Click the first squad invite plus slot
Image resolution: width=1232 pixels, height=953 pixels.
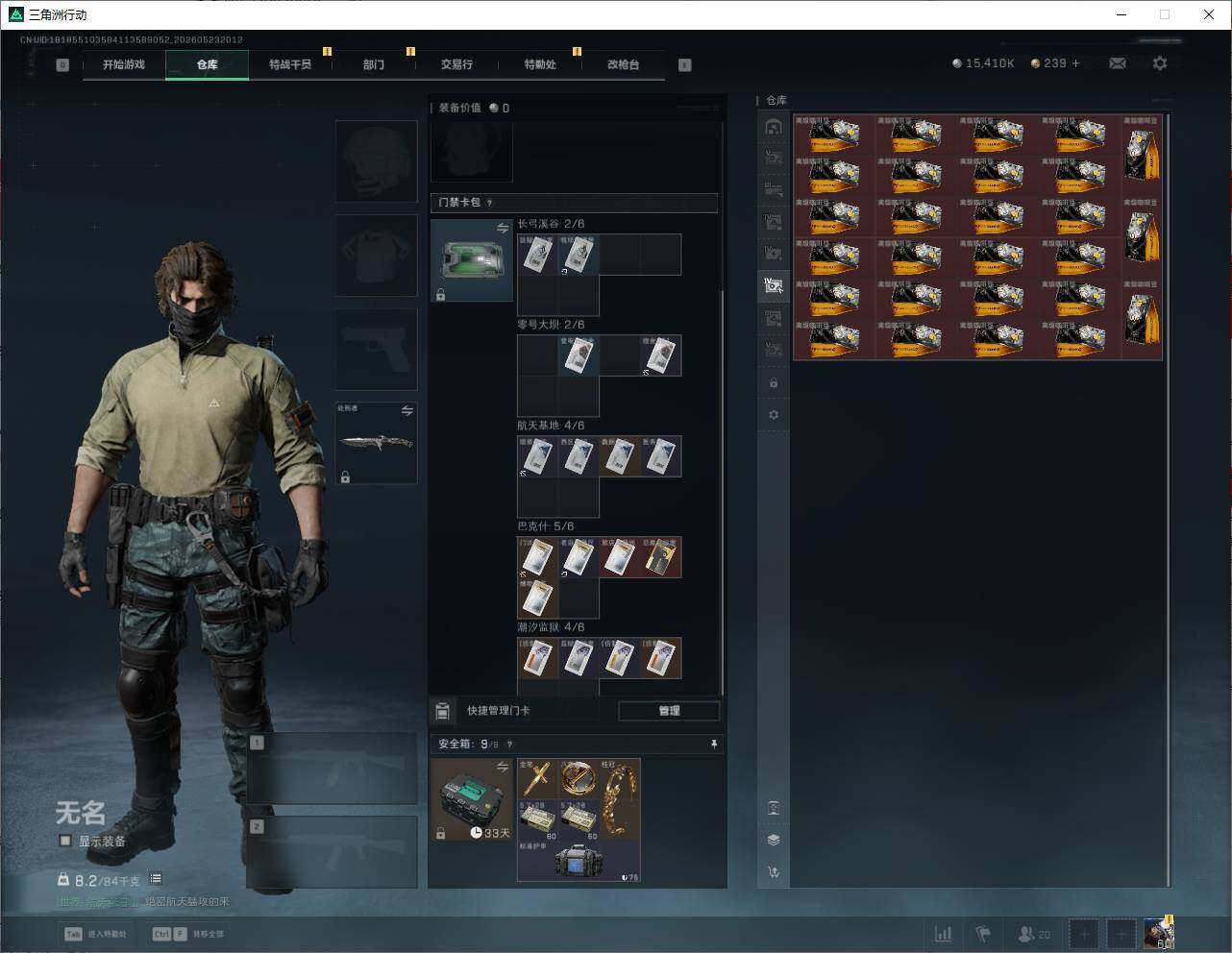[x=1083, y=934]
